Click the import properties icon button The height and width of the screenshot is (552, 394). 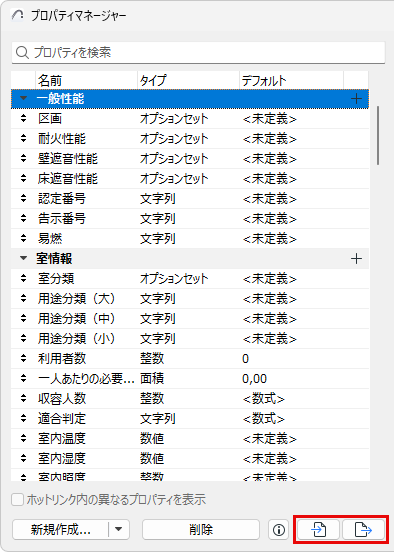(319, 529)
